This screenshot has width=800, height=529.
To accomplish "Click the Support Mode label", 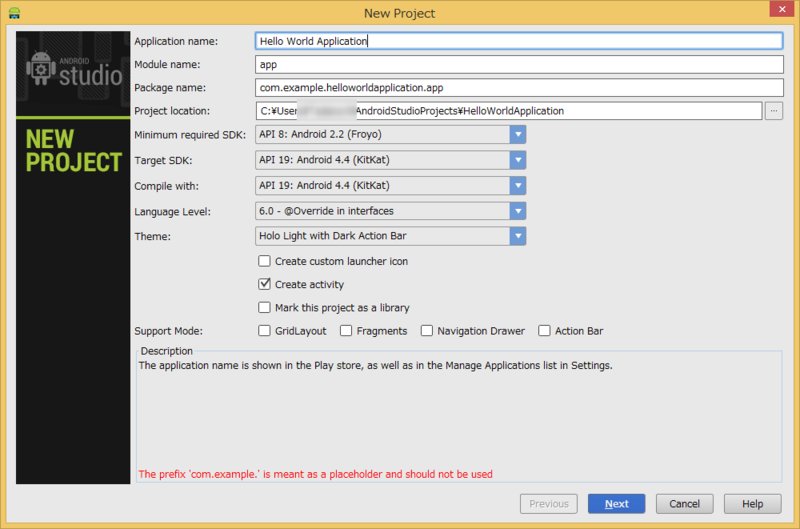I will tap(168, 331).
